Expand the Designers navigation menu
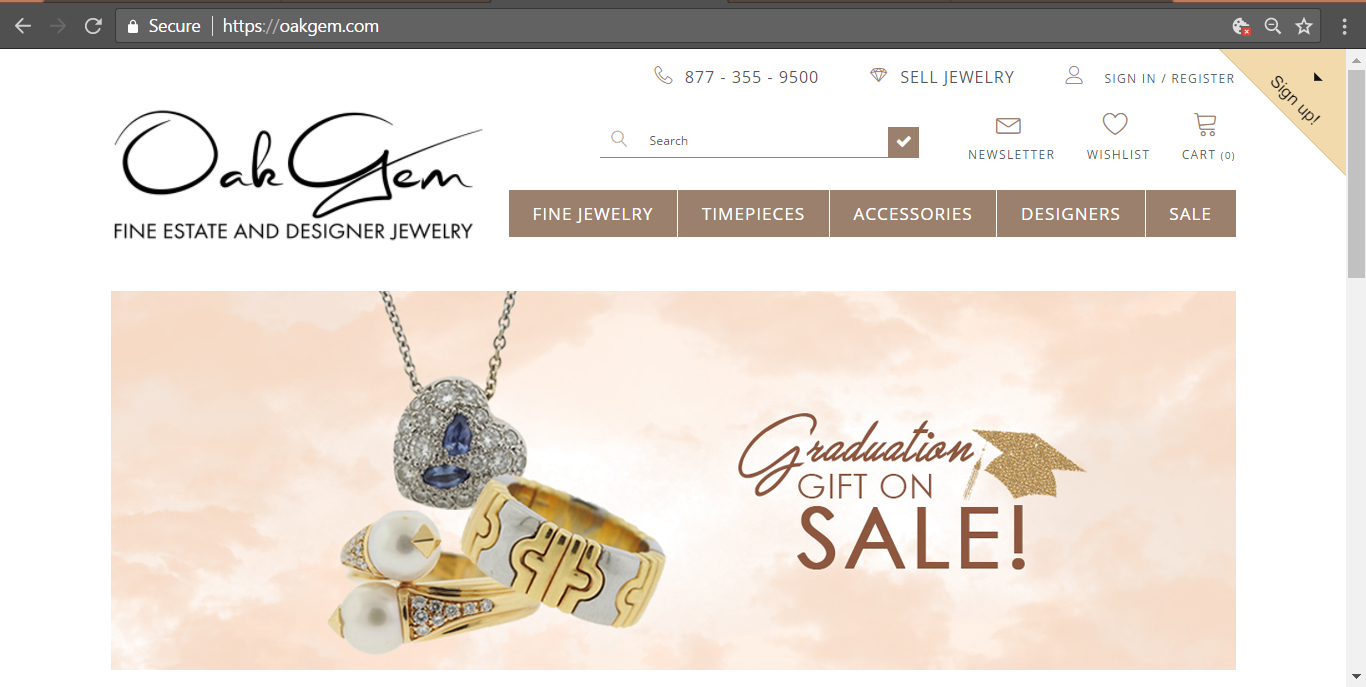This screenshot has height=687, width=1366. click(1071, 214)
